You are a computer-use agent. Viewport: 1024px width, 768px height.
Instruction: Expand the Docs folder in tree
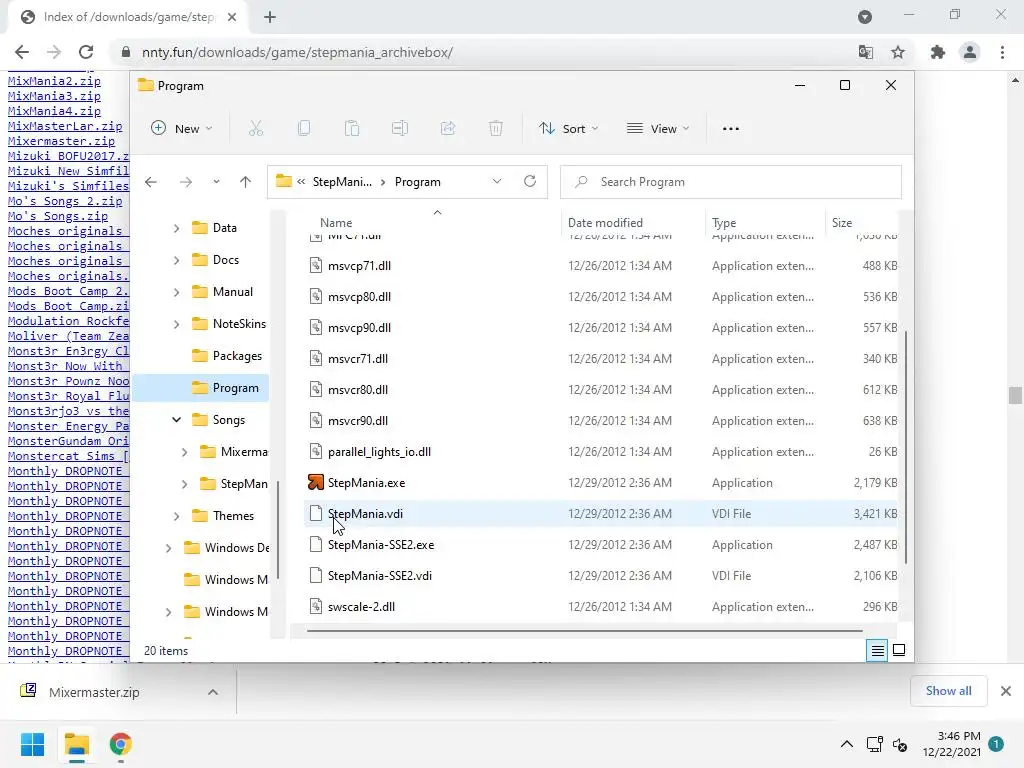(176, 260)
